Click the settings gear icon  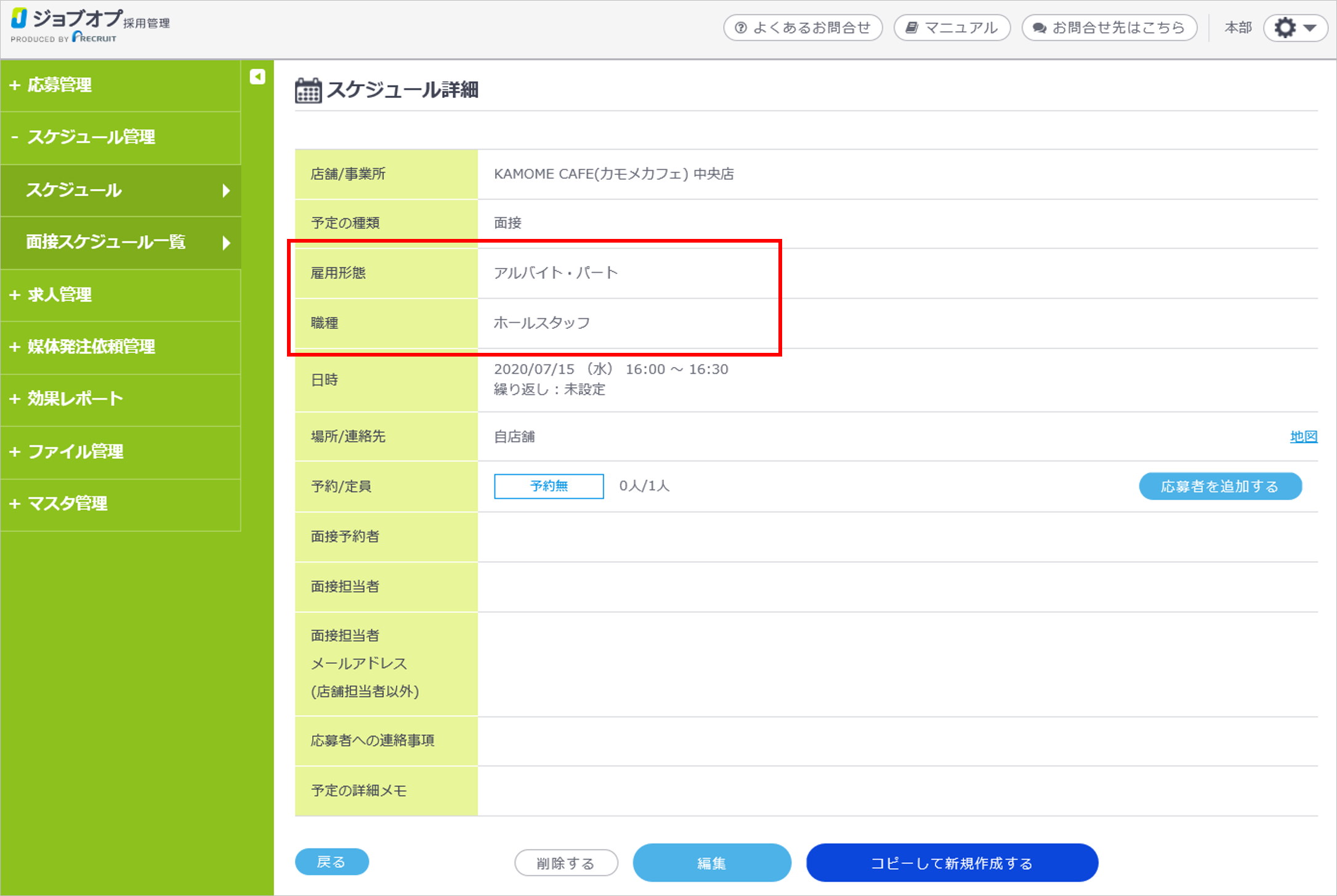coord(1286,28)
